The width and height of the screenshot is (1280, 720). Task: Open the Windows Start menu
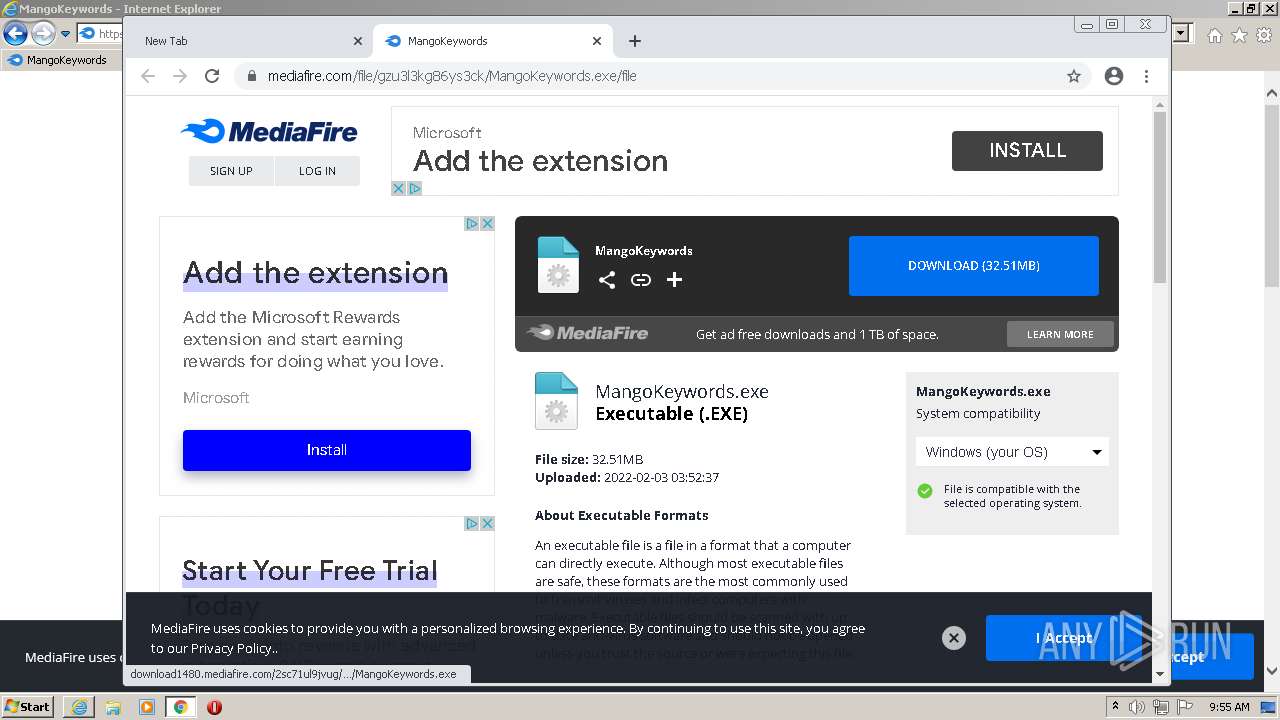tap(27, 707)
